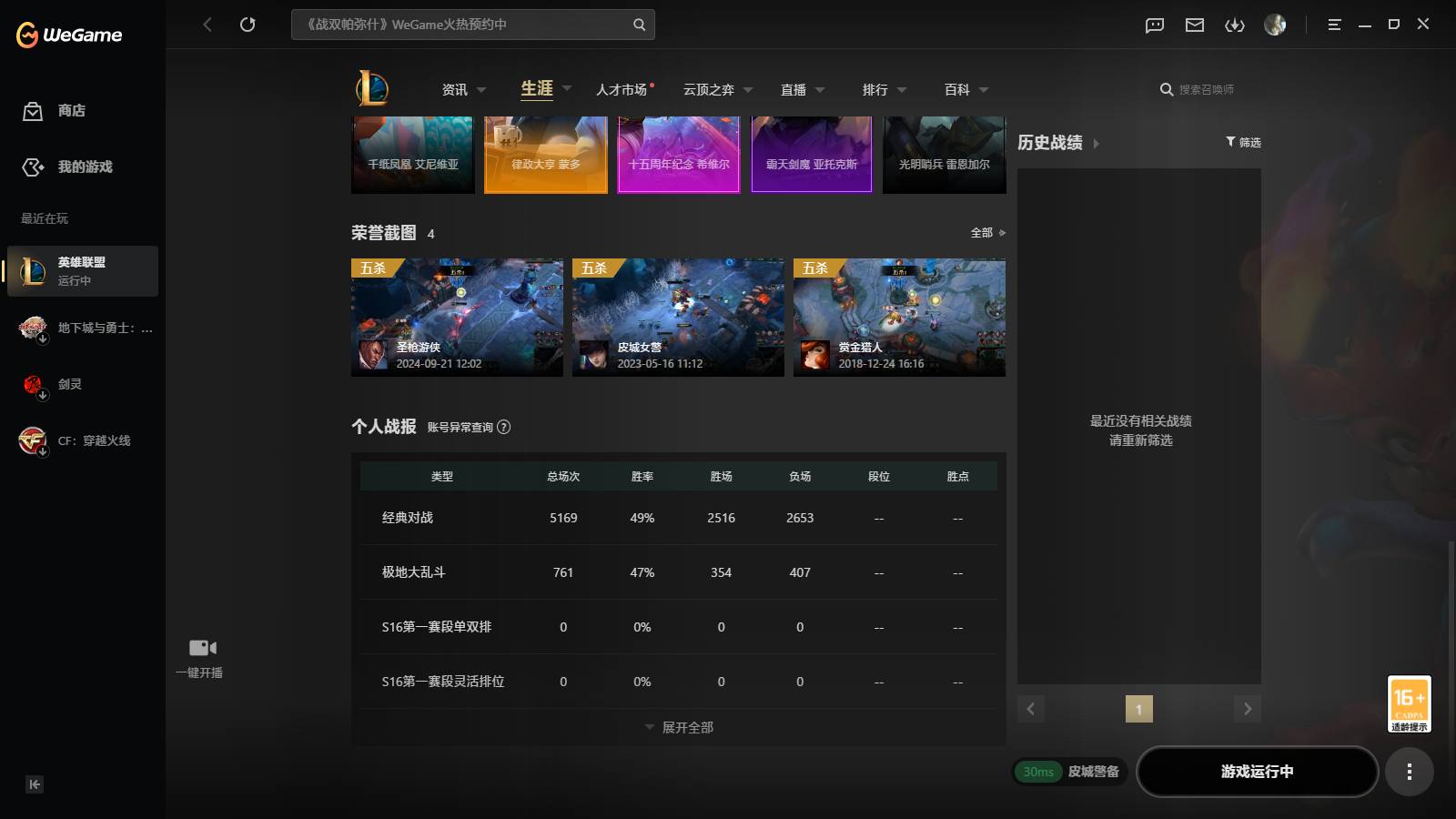Click the 搜索召唤师 search field

tap(1207, 90)
